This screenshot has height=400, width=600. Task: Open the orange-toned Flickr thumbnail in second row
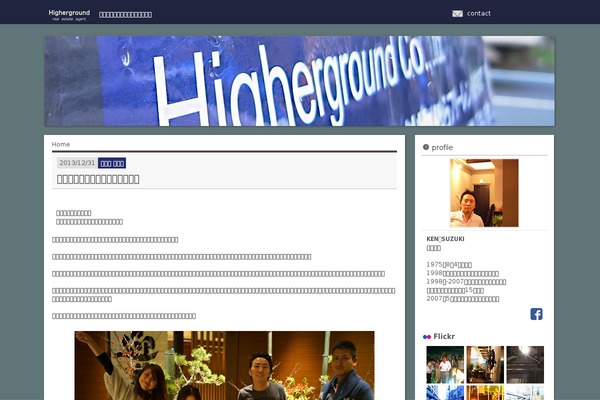click(485, 393)
